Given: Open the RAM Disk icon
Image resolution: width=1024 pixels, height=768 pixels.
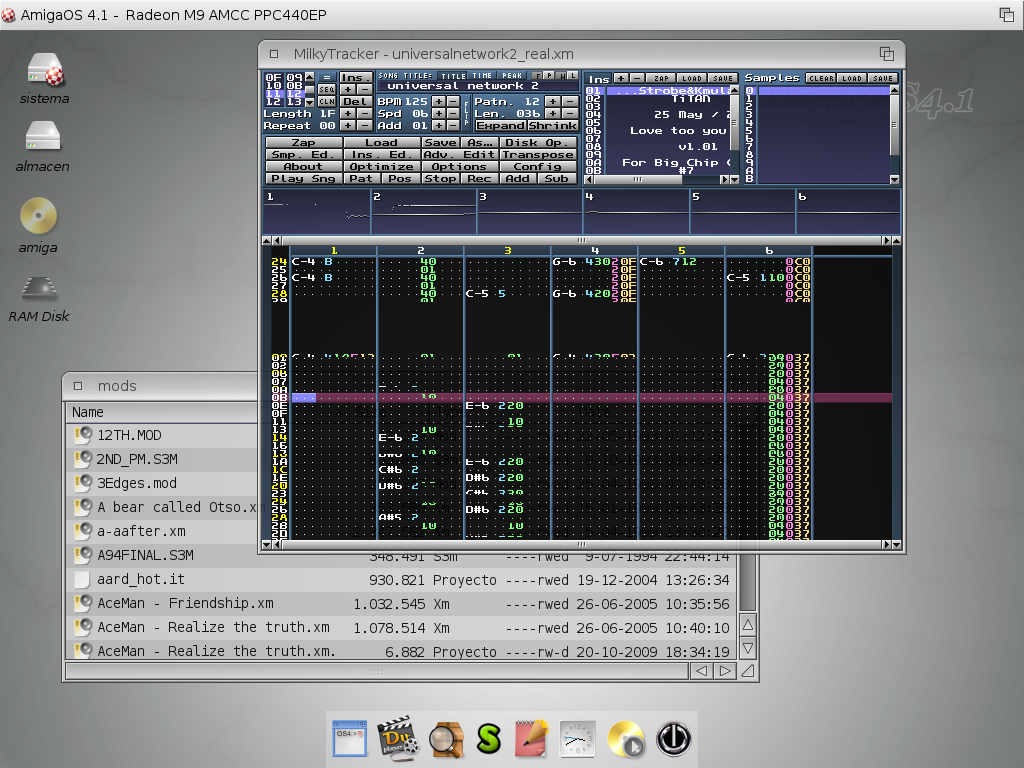Looking at the screenshot, I should tap(39, 287).
